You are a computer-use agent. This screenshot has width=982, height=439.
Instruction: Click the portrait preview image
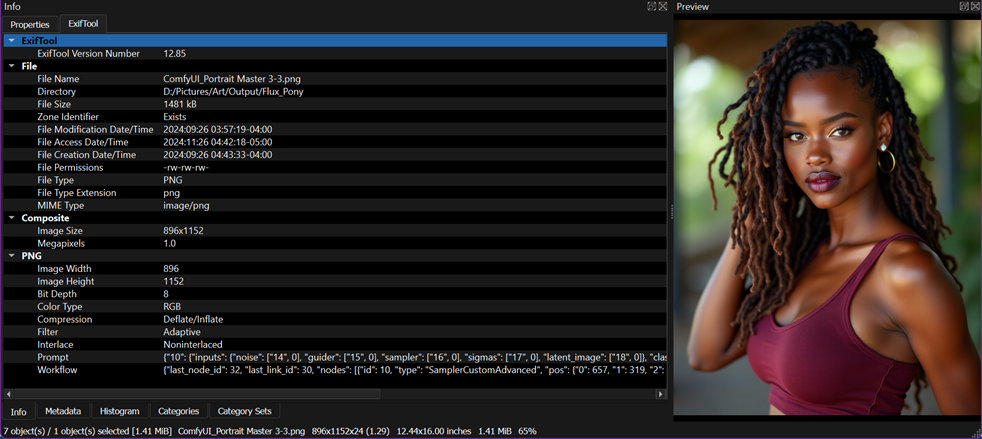pos(827,217)
